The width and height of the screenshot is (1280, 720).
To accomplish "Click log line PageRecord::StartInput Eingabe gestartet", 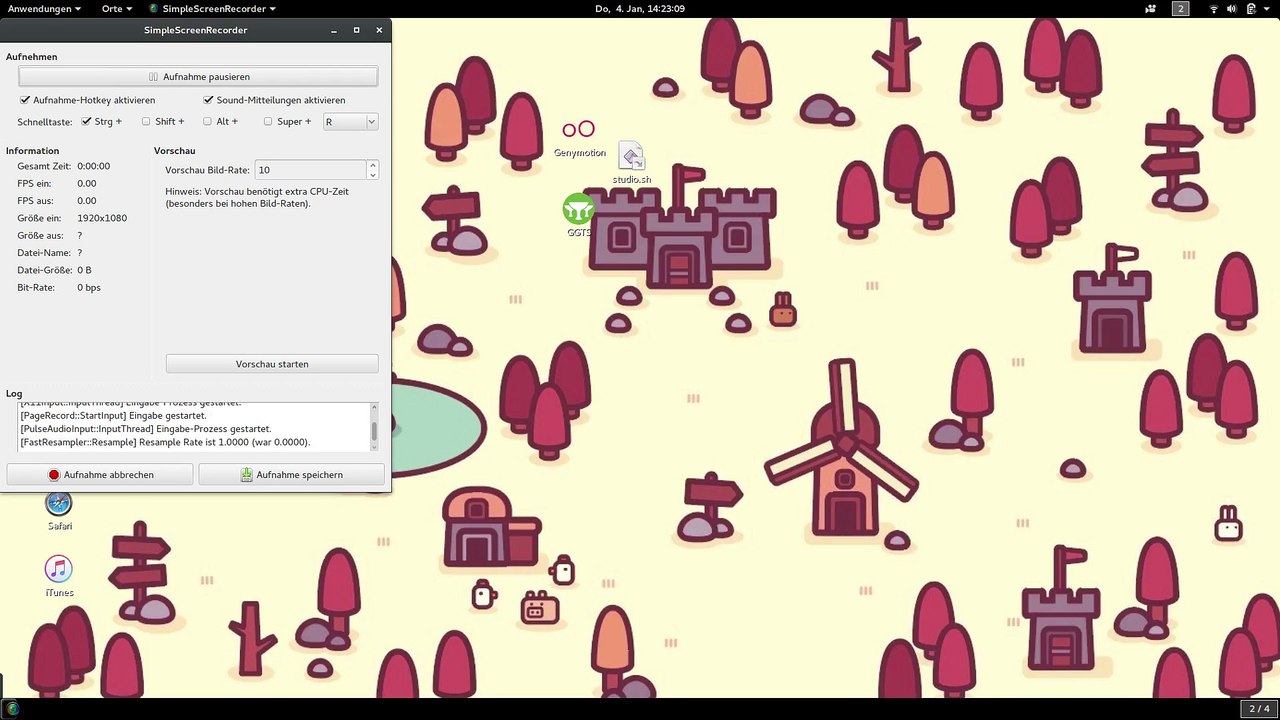I will [113, 415].
